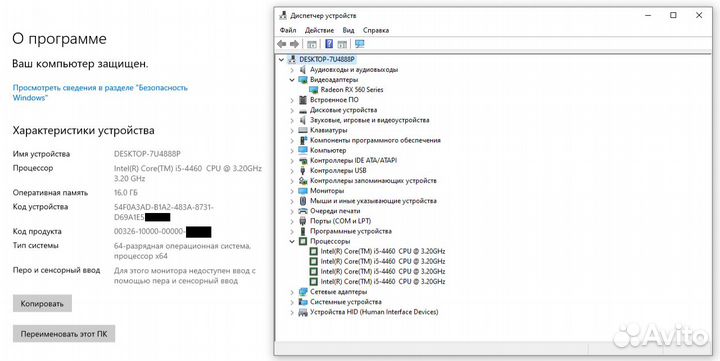Expand the Программные устройства chevron

tap(292, 231)
